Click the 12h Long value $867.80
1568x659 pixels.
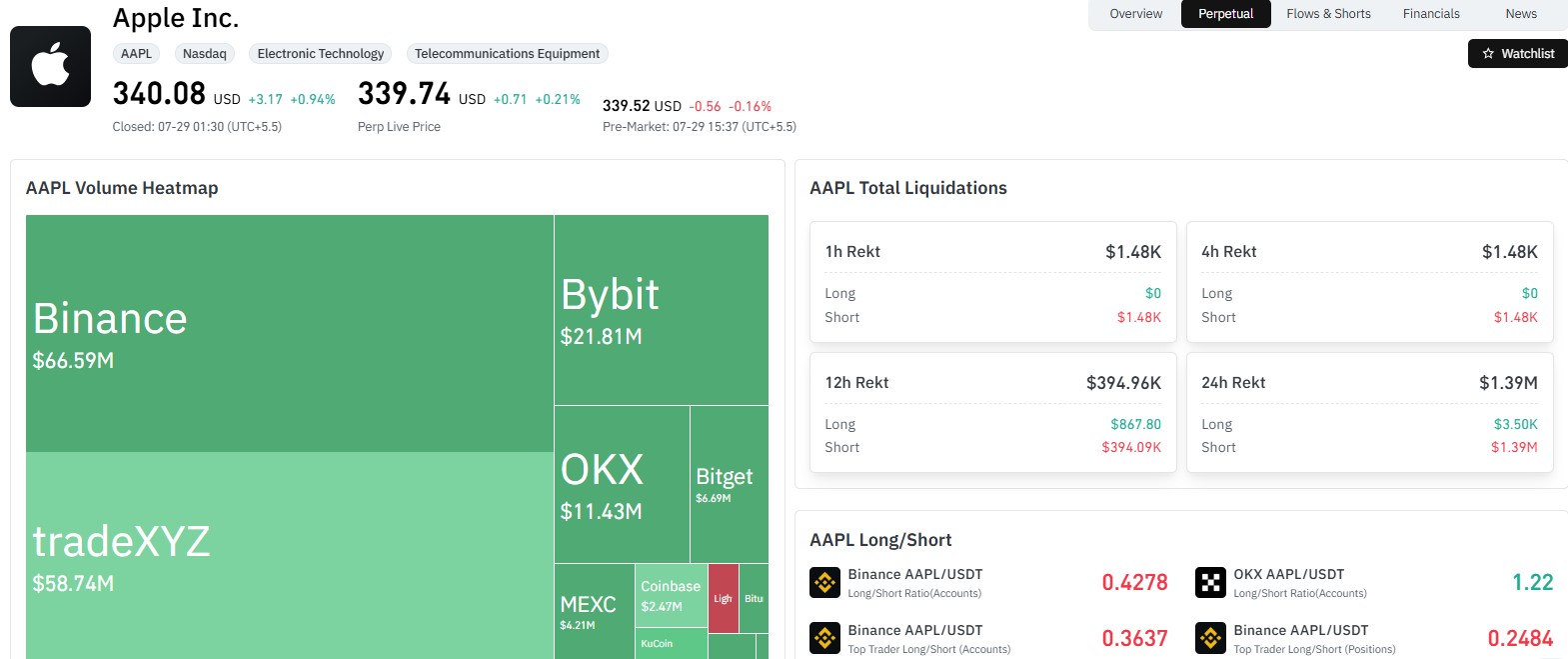(x=1136, y=424)
